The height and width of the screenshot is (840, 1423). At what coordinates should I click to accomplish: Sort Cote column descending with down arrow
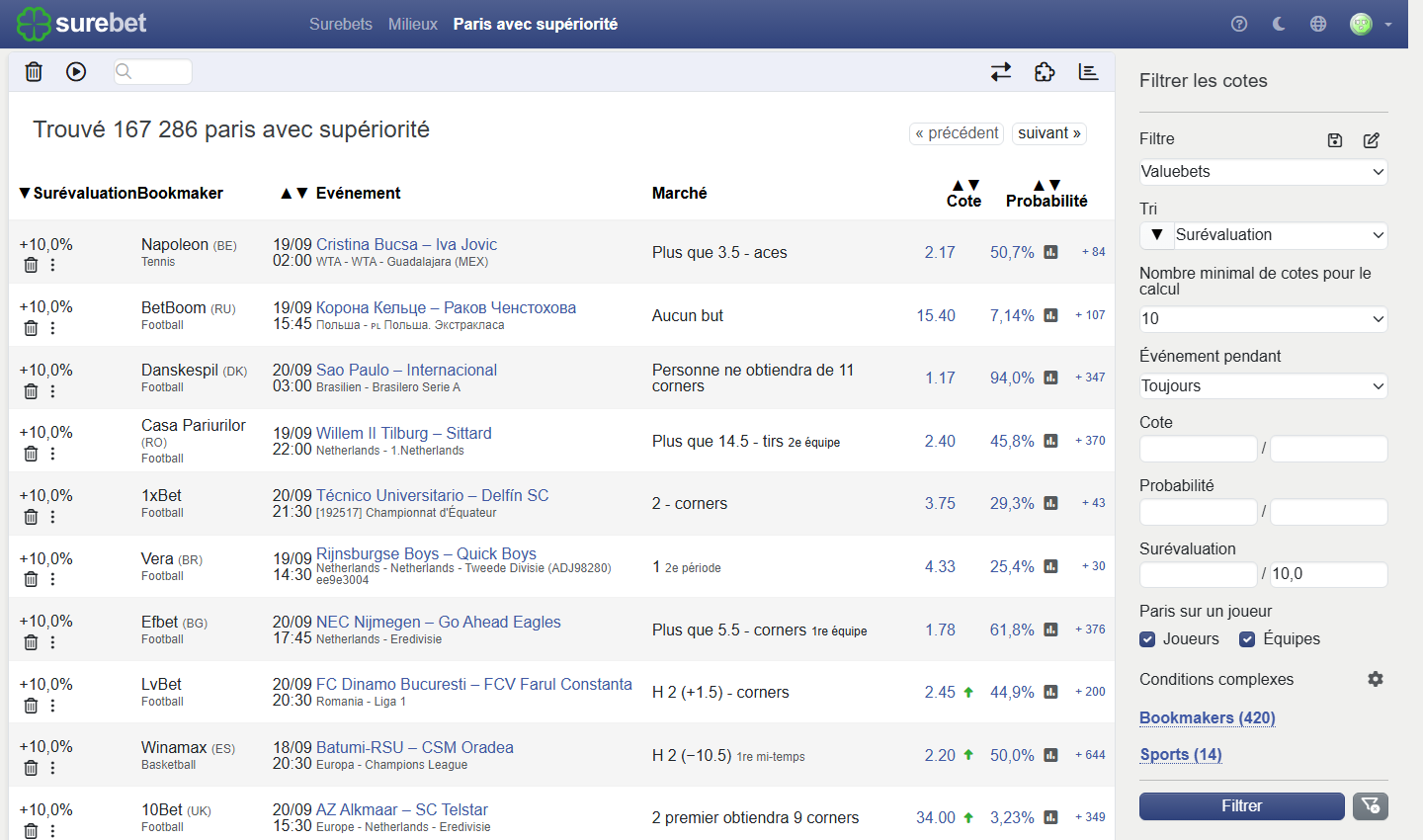click(x=973, y=185)
